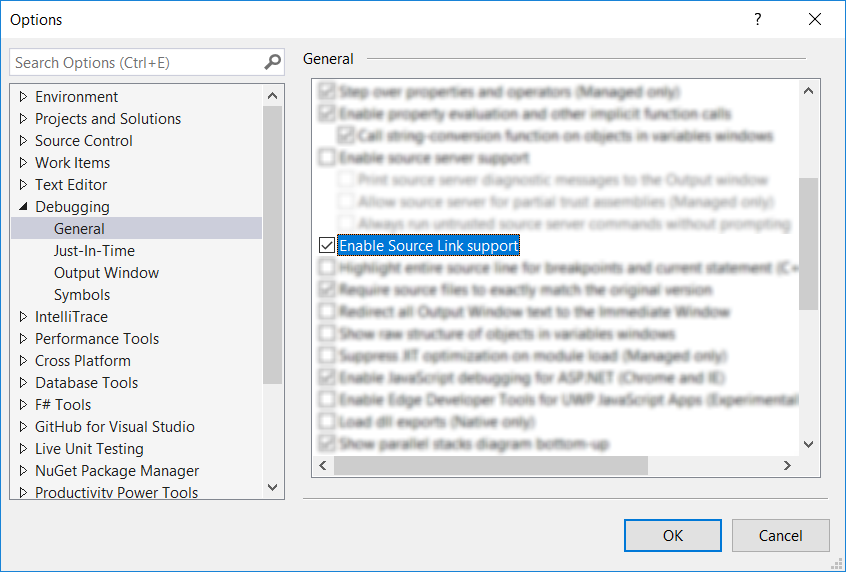The height and width of the screenshot is (572, 846).
Task: Select Output Window under Debugging
Action: [106, 273]
